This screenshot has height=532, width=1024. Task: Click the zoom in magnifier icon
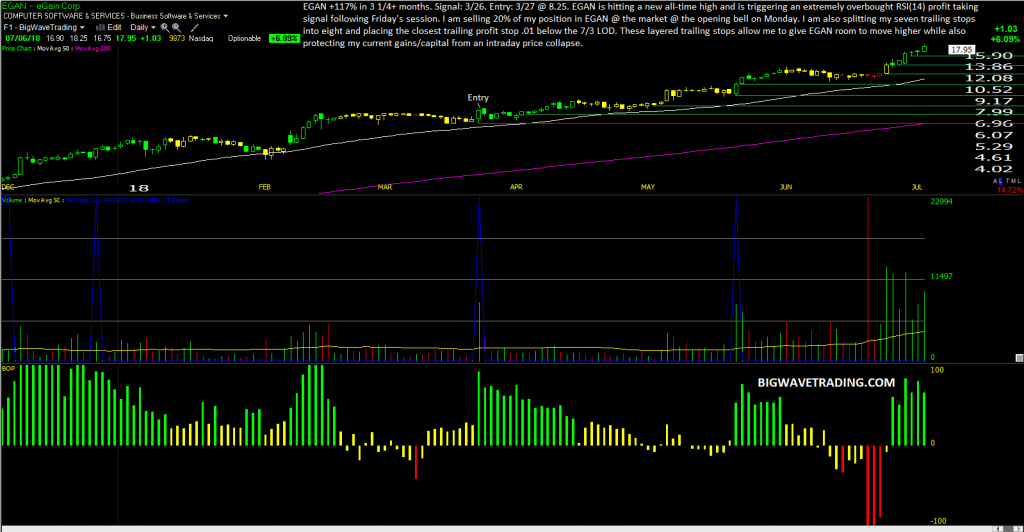coord(165,28)
